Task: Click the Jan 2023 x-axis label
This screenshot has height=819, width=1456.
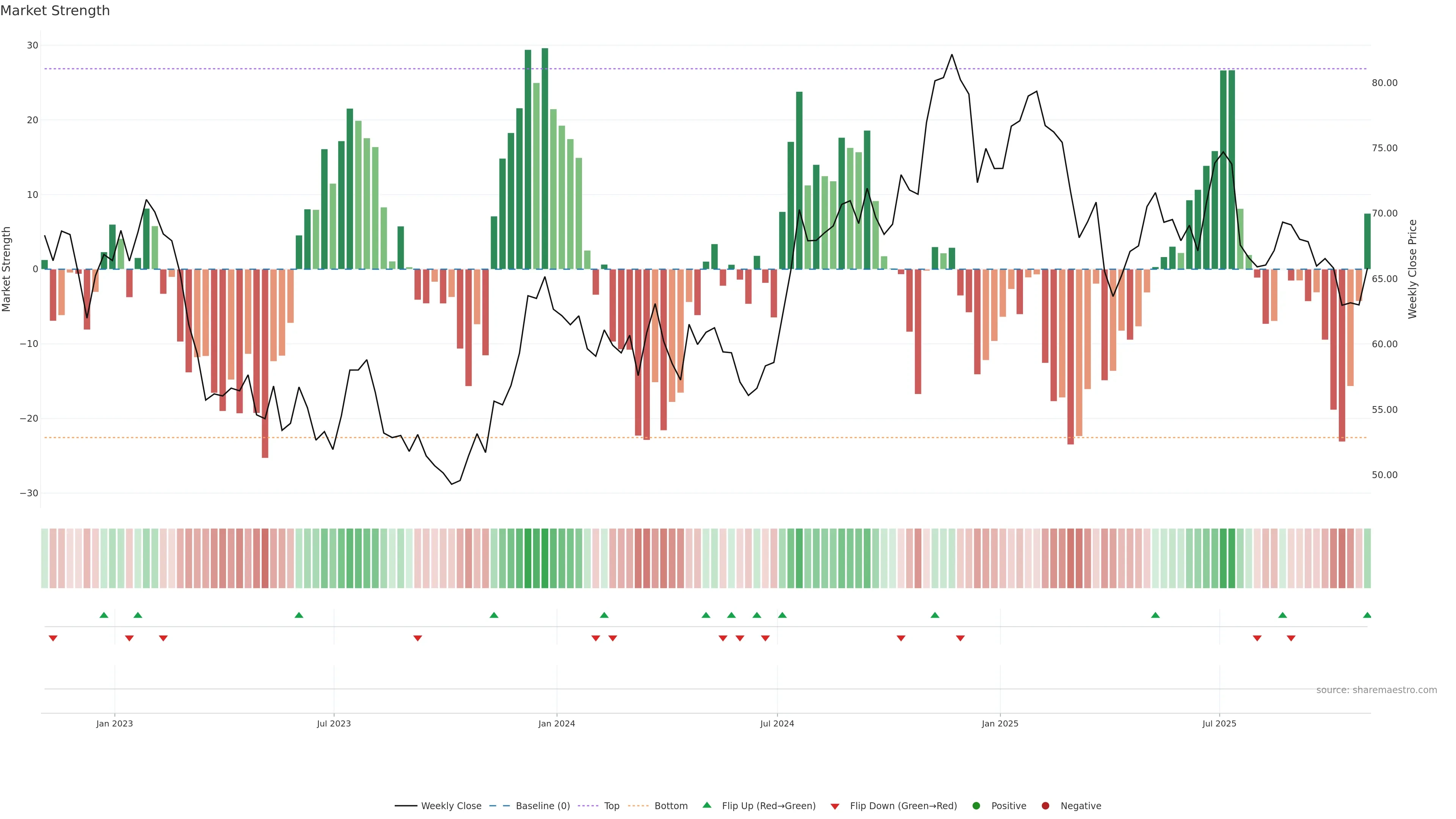Action: pos(114,723)
